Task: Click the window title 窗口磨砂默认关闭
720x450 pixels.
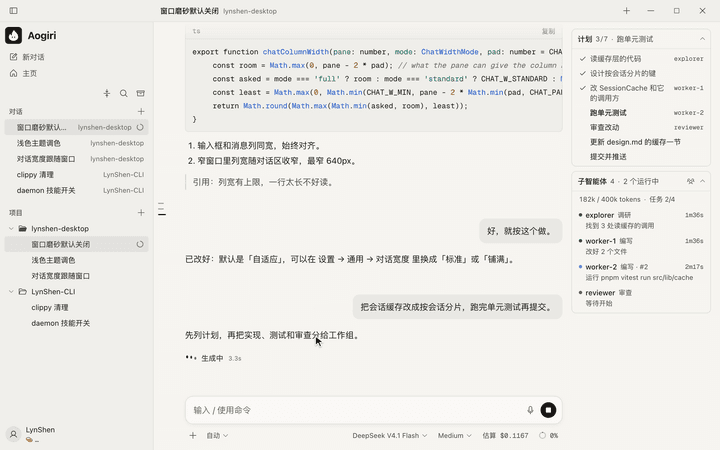Action: pyautogui.click(x=189, y=11)
